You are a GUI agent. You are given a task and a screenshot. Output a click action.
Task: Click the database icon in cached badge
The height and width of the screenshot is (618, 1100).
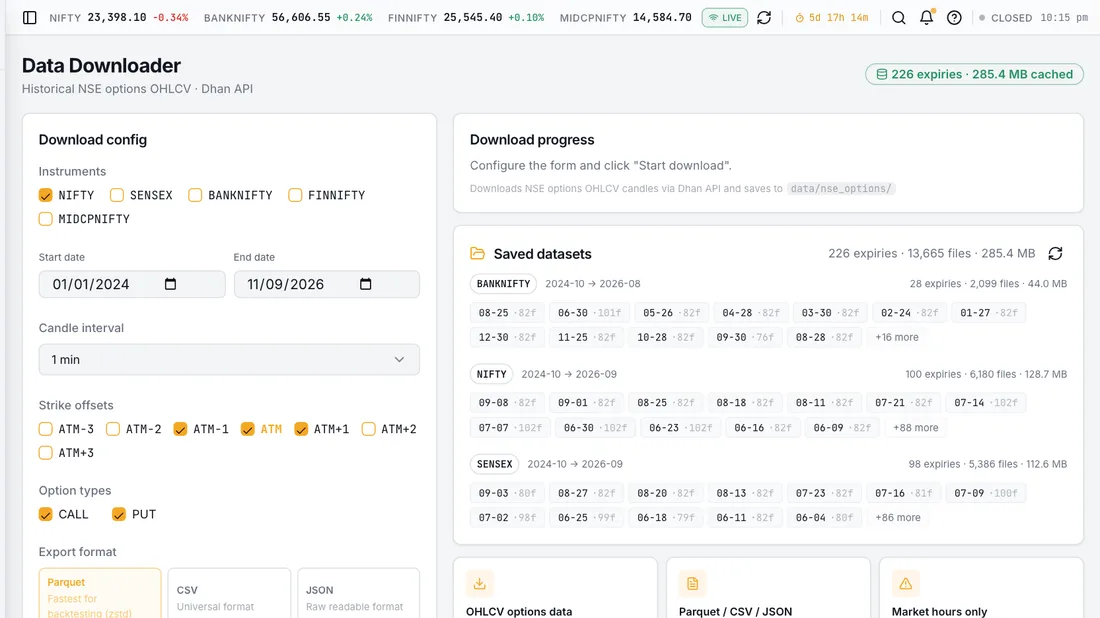882,74
